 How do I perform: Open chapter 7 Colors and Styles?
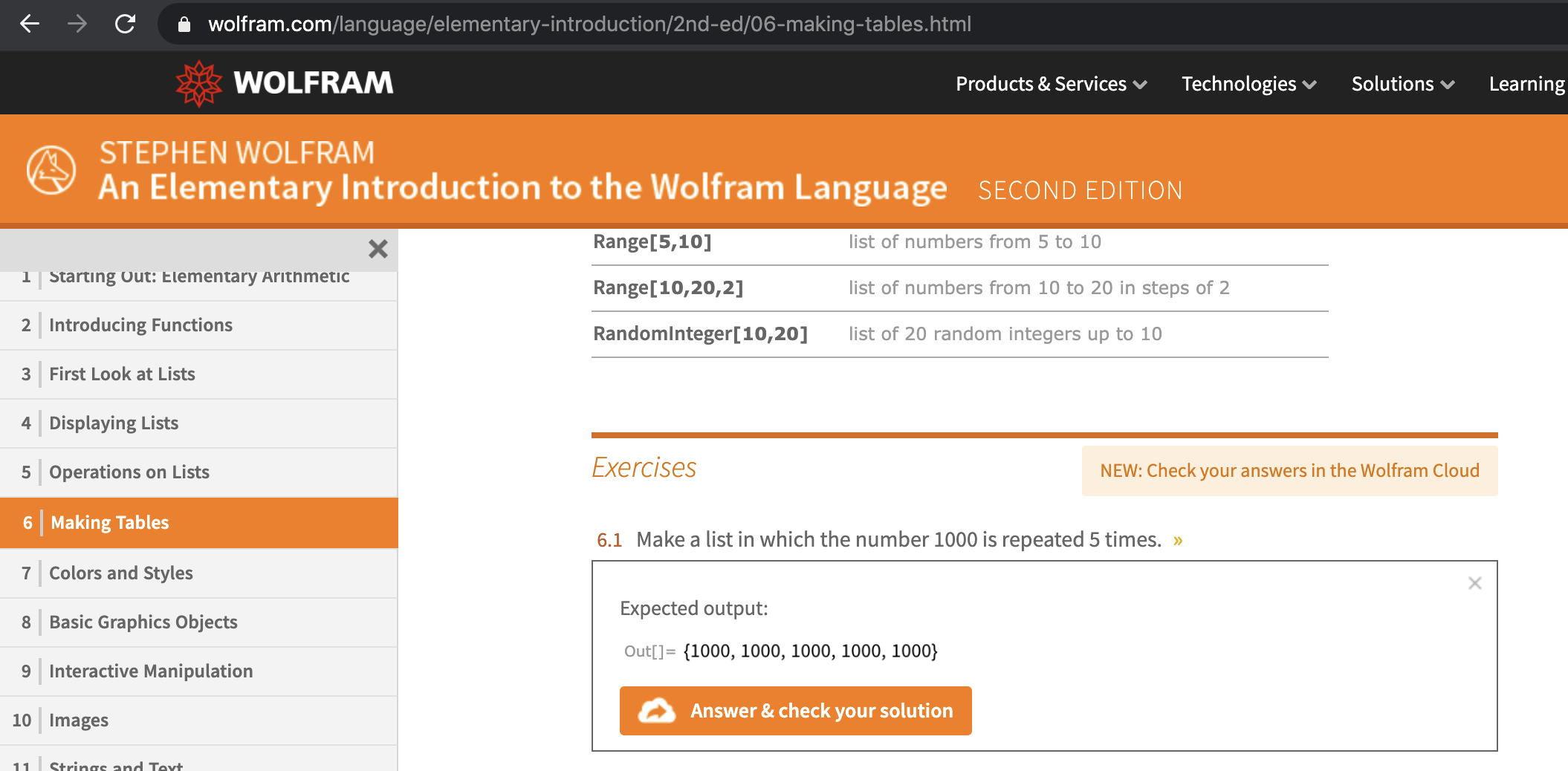(x=198, y=573)
